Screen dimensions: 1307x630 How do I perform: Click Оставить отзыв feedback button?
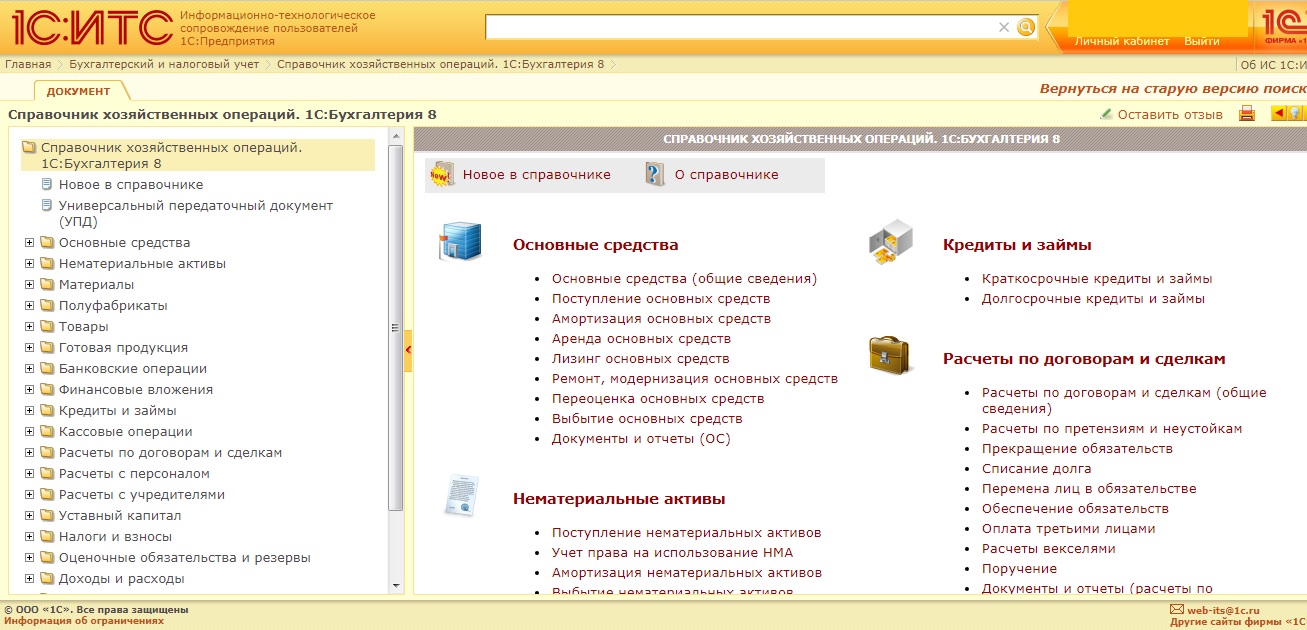[x=1161, y=114]
